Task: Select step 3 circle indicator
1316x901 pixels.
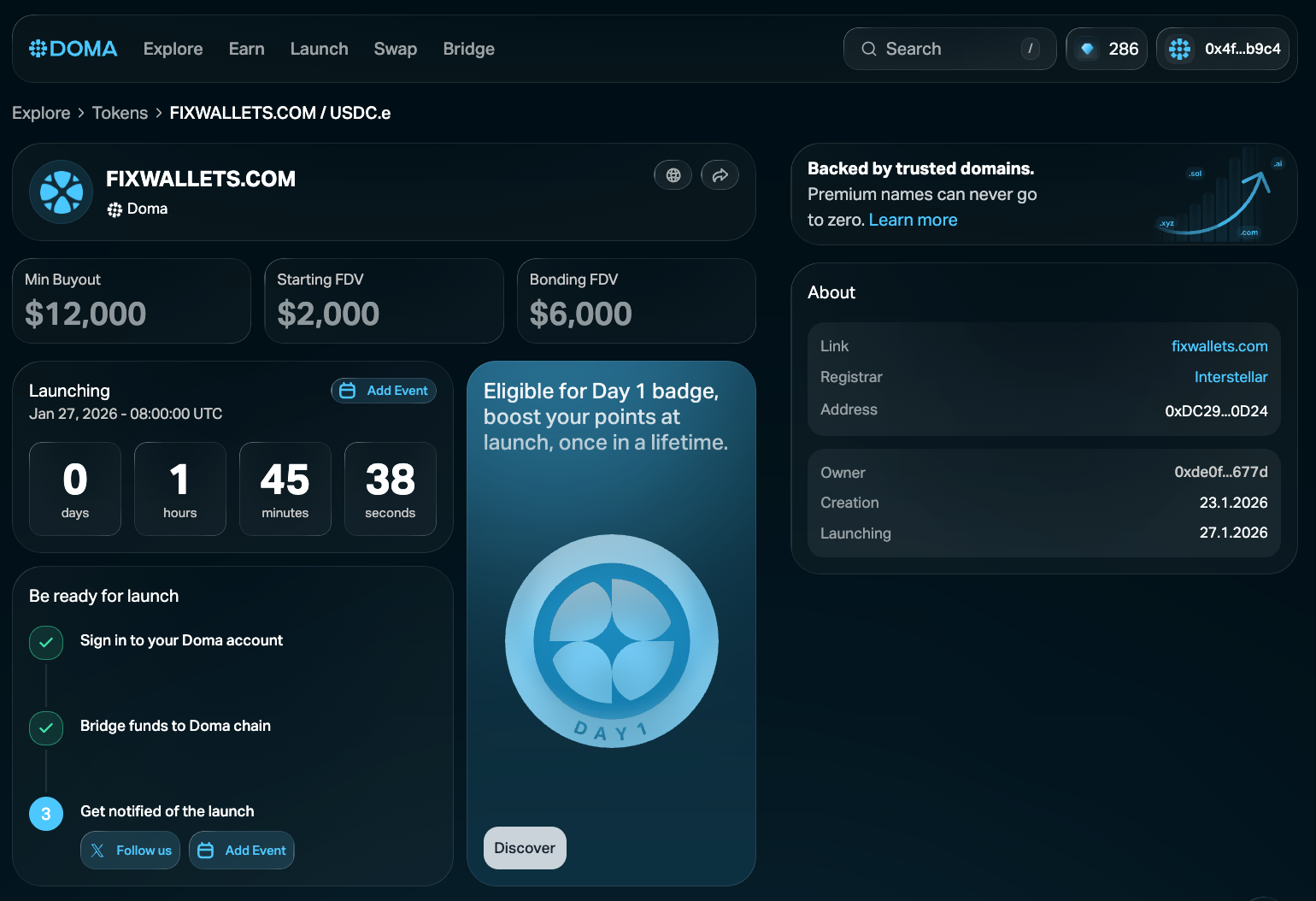Action: coord(46,814)
